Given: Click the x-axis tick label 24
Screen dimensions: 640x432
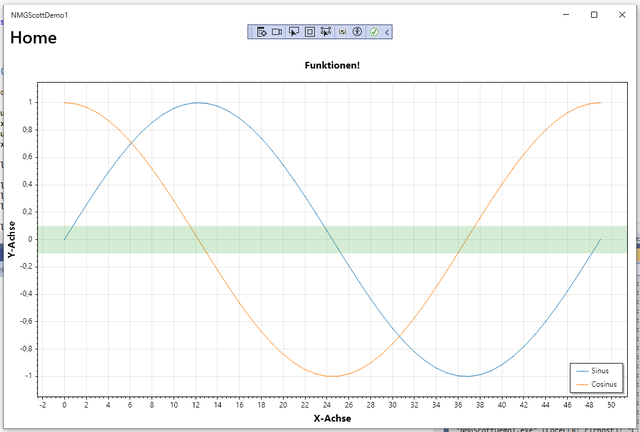Looking at the screenshot, I should (327, 405).
